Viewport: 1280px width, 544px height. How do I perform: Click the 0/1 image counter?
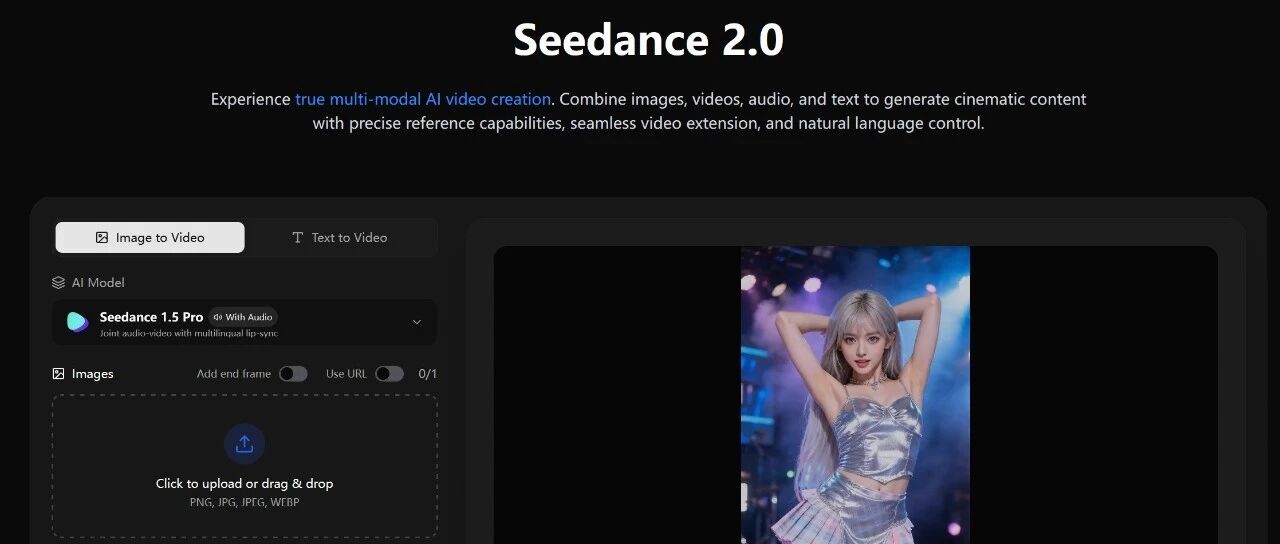427,374
